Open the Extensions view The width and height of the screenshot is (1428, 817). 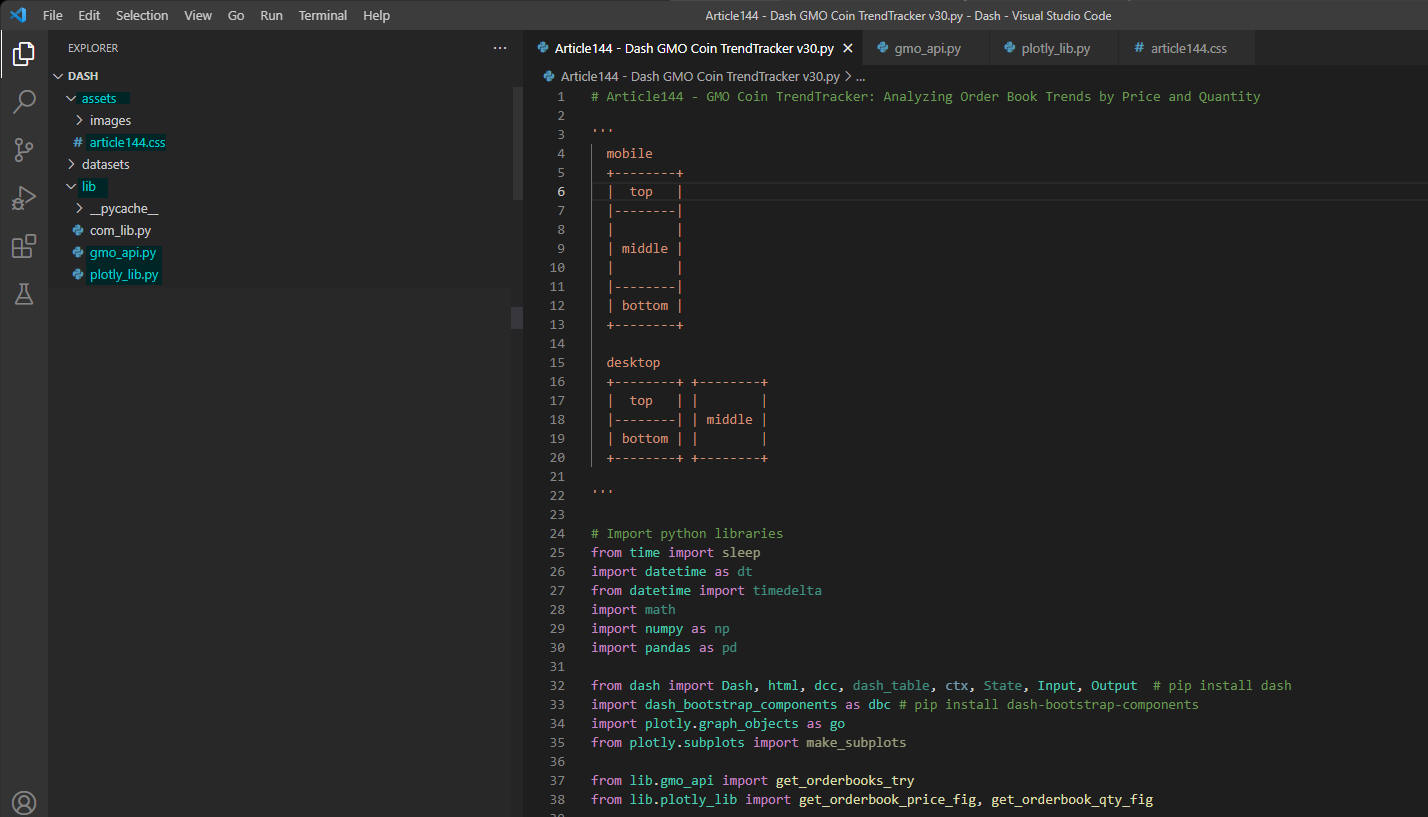click(24, 246)
